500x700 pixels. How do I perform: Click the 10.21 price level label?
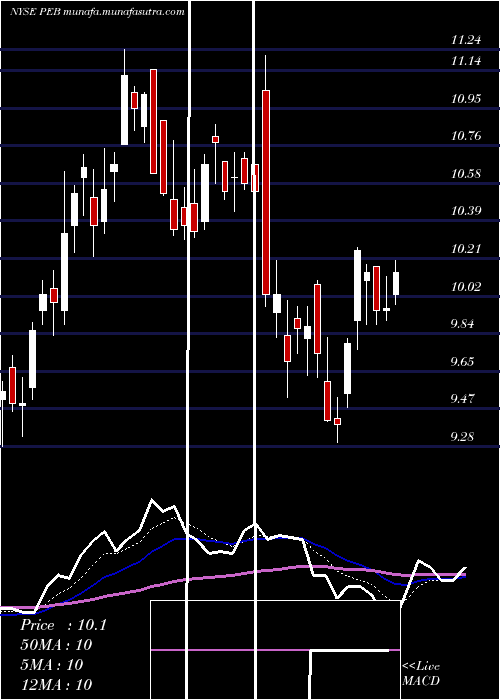pos(466,249)
